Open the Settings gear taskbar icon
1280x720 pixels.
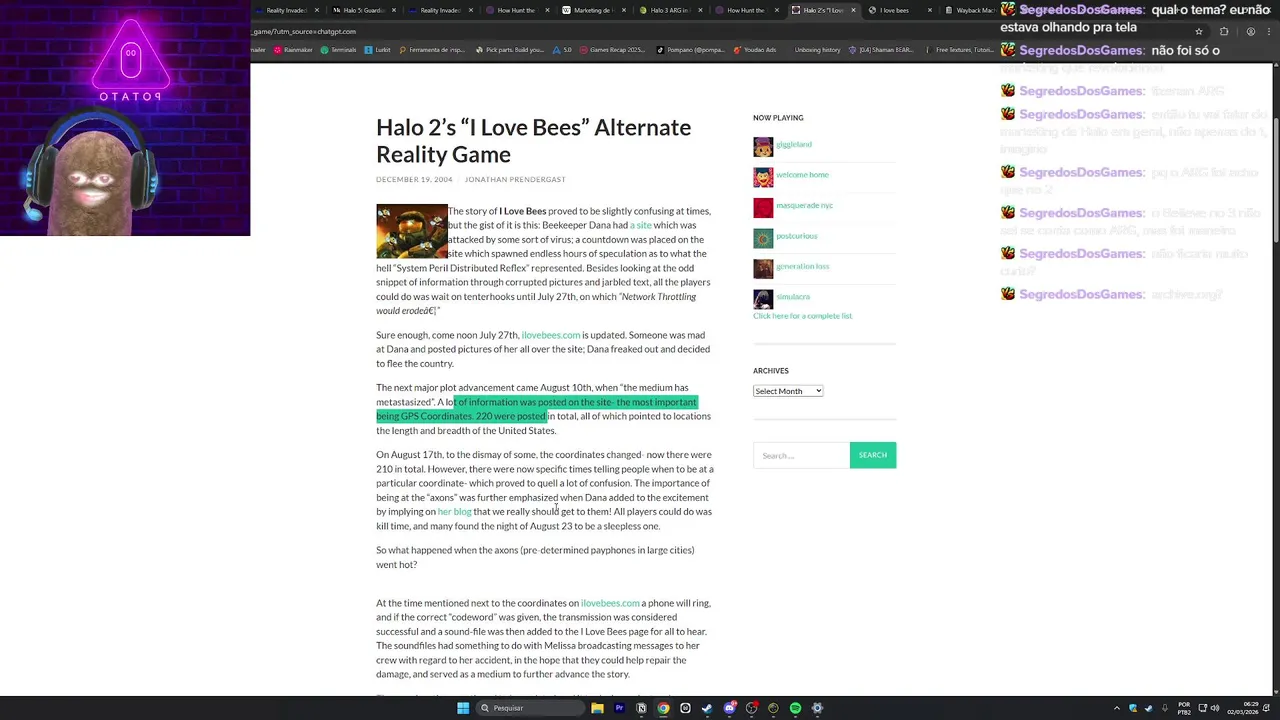817,708
